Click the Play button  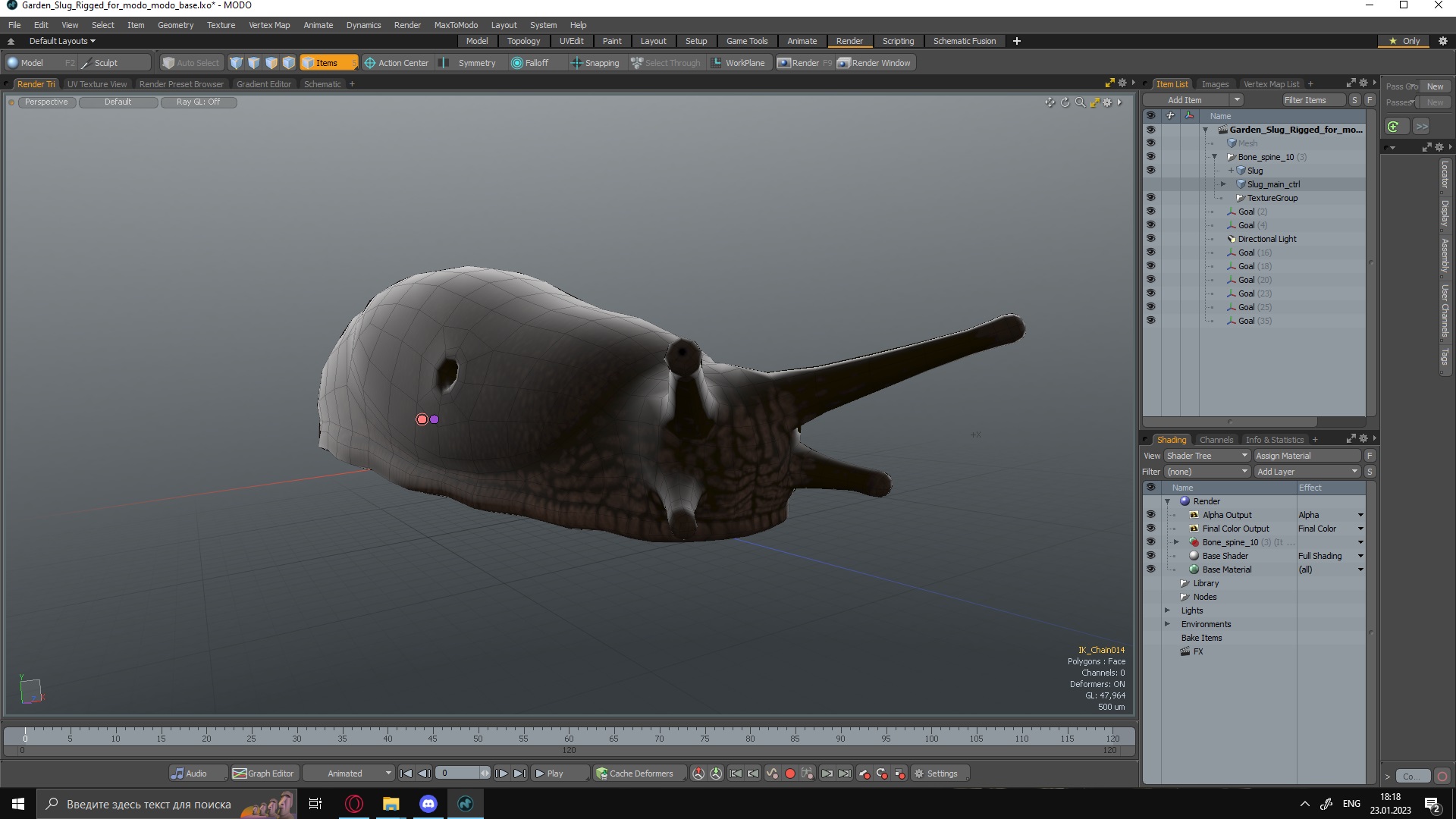coord(560,773)
